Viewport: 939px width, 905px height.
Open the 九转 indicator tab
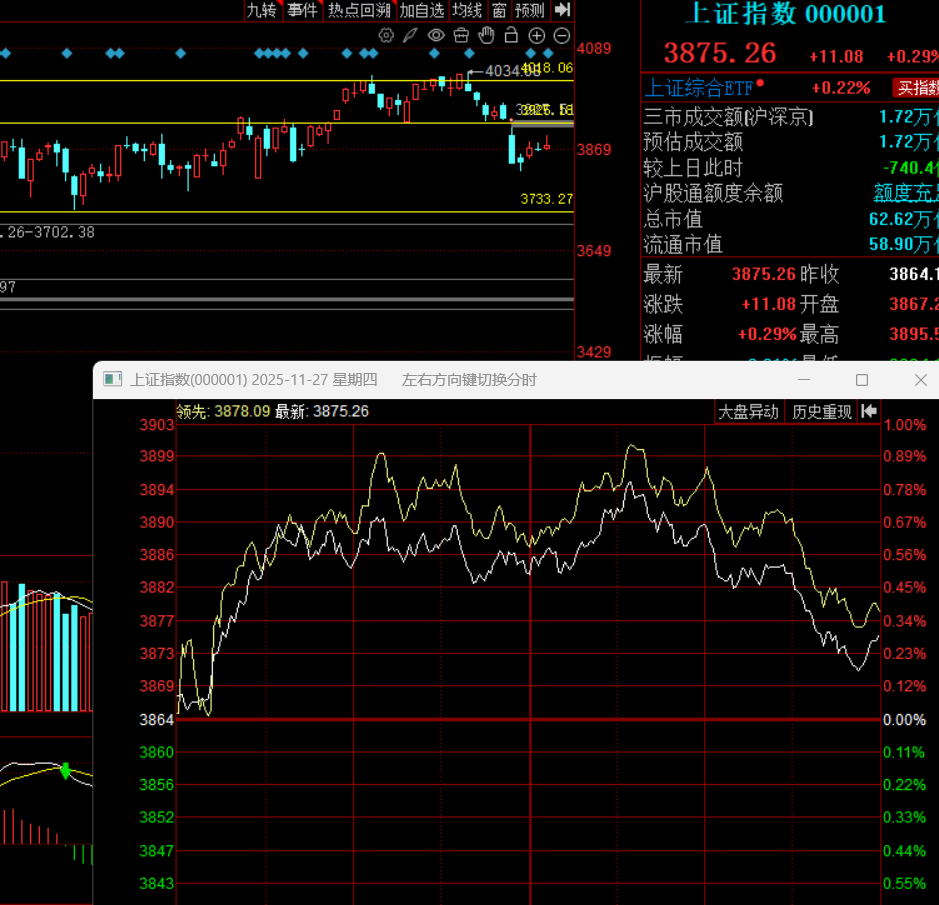pyautogui.click(x=261, y=10)
